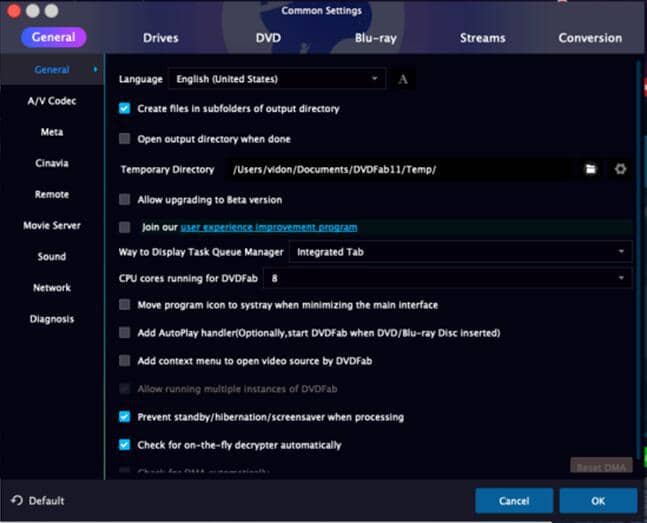Enable Open output directory when done
This screenshot has width=647, height=523.
coord(124,139)
